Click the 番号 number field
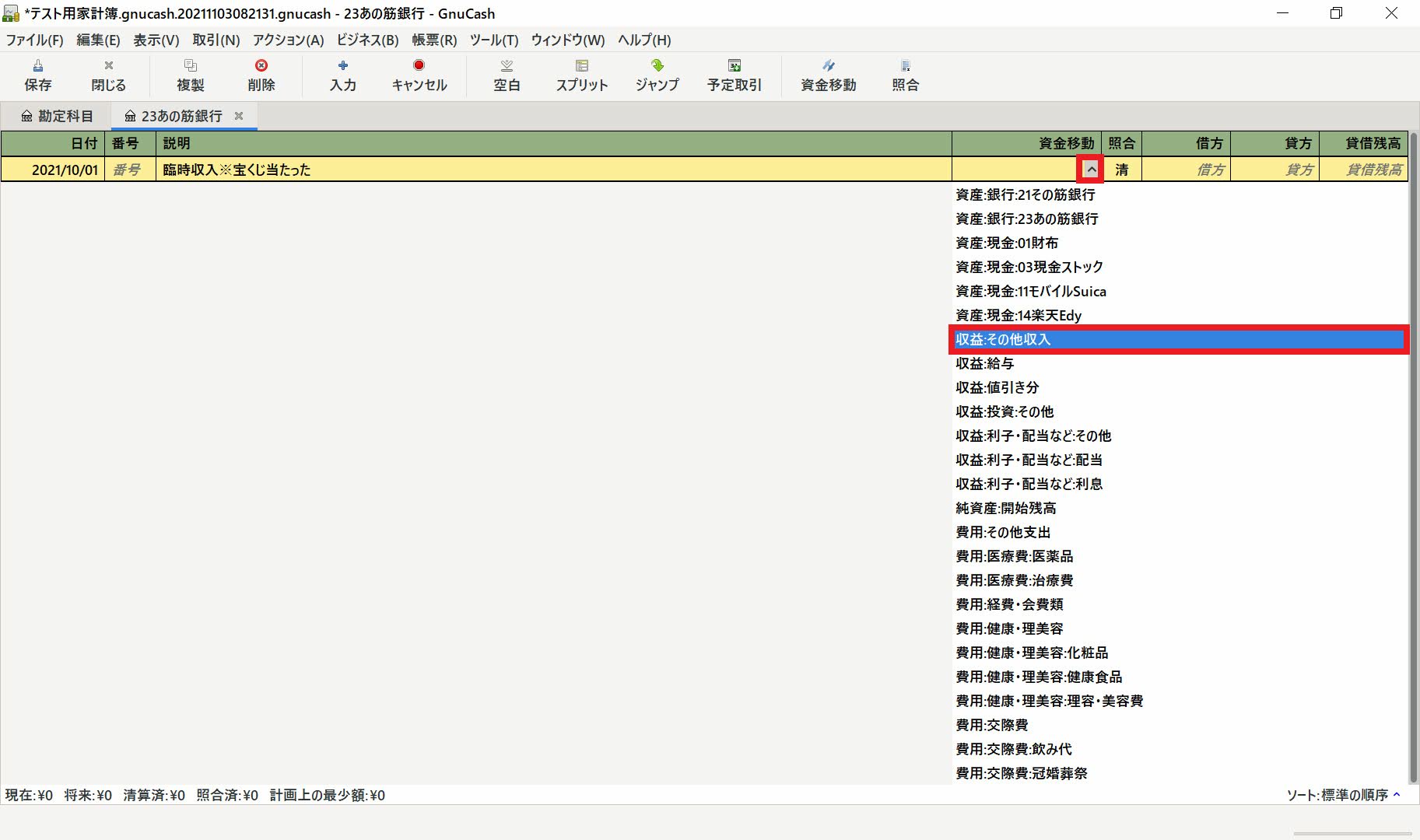 130,170
